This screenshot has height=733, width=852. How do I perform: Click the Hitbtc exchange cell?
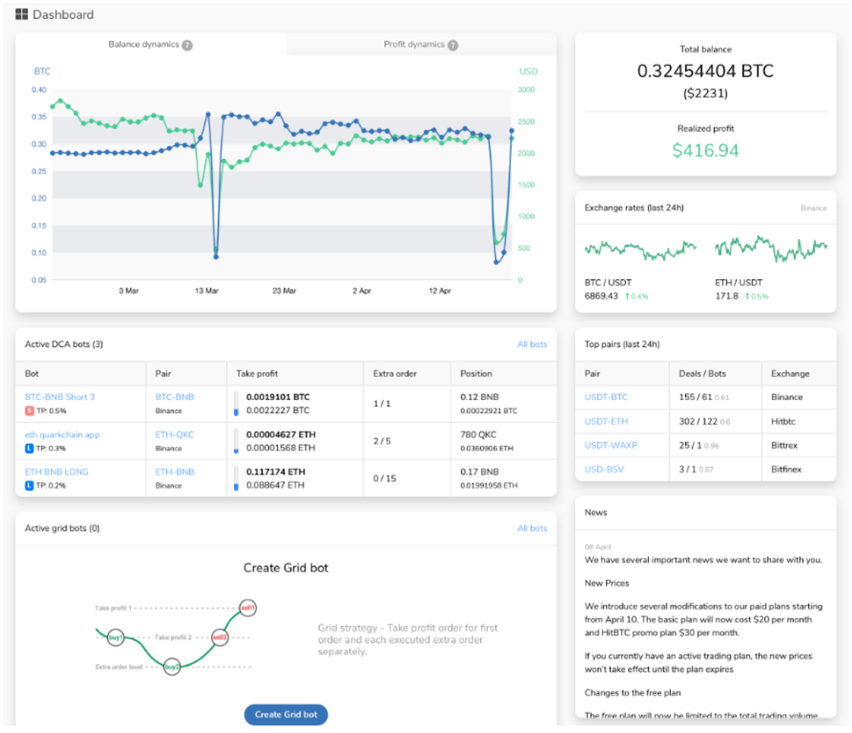[783, 421]
